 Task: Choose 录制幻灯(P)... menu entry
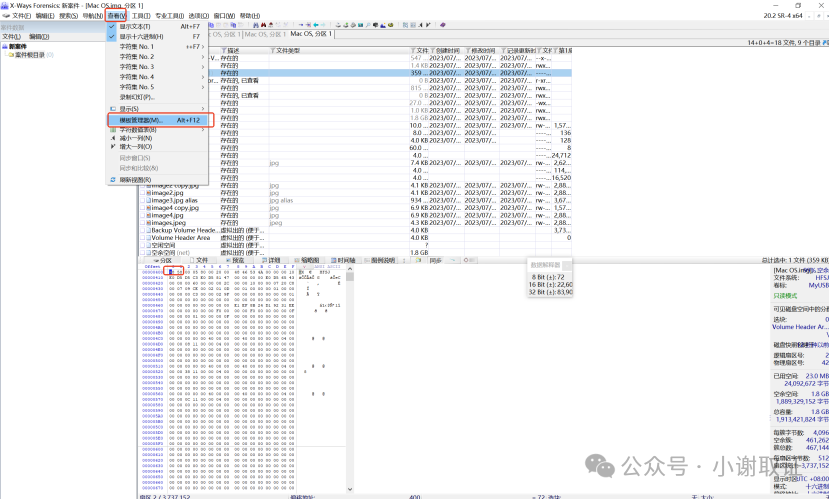157,97
